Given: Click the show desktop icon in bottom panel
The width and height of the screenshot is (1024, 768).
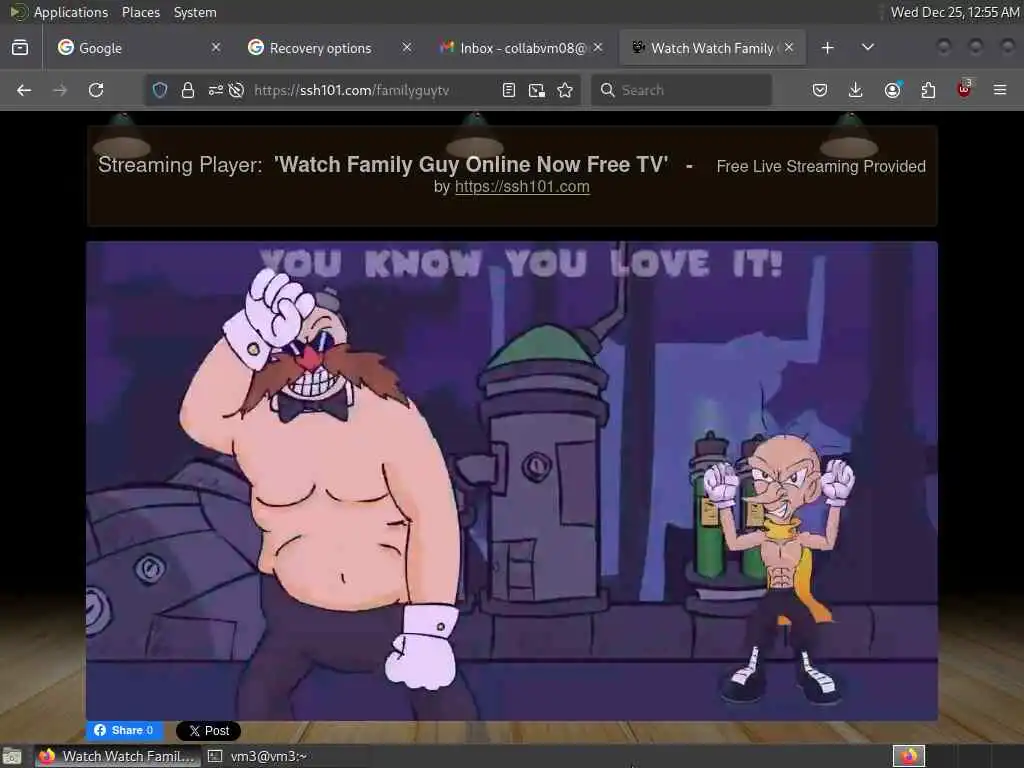Looking at the screenshot, I should tap(12, 757).
